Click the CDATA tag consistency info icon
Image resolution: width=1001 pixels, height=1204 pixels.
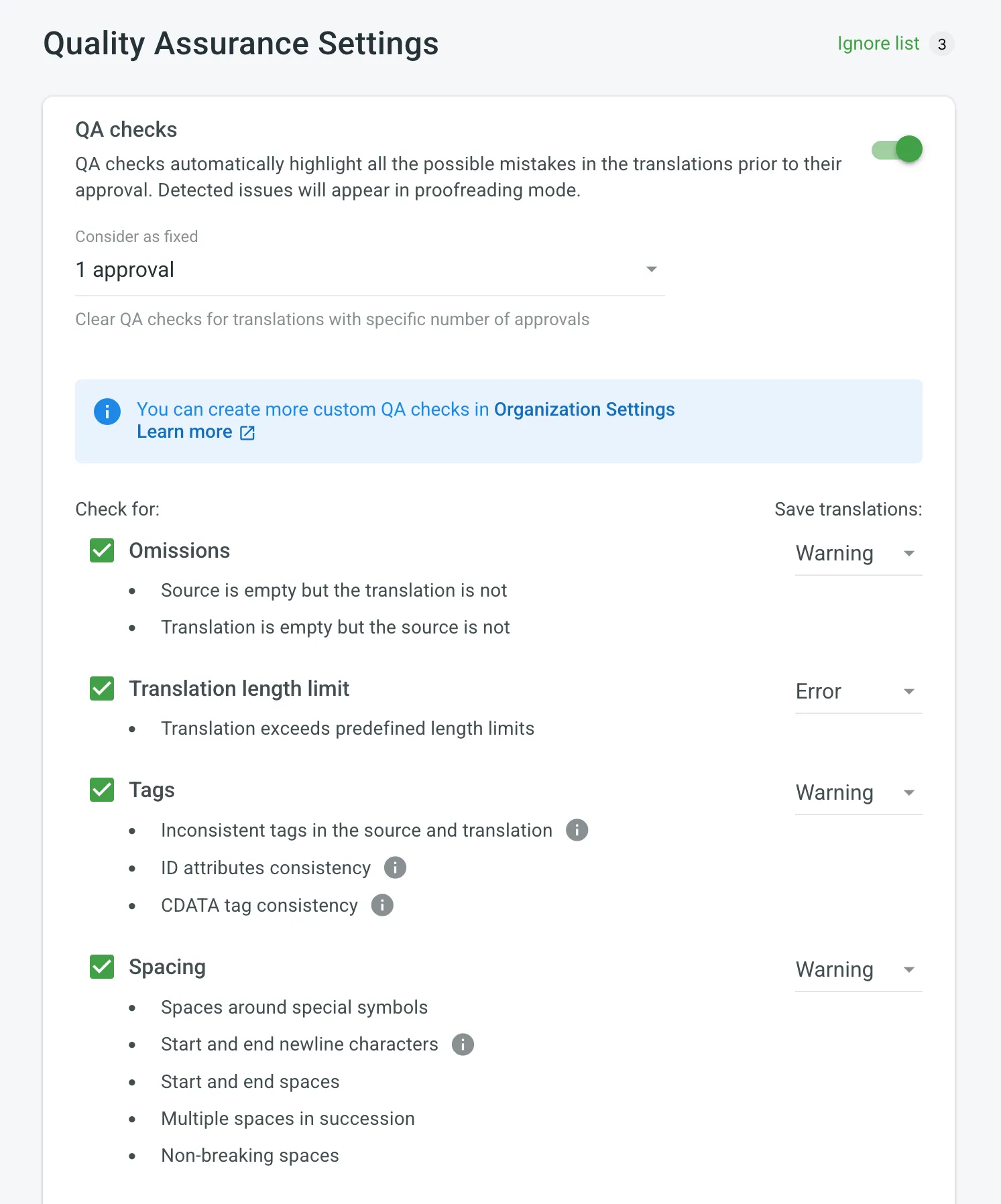tap(381, 905)
